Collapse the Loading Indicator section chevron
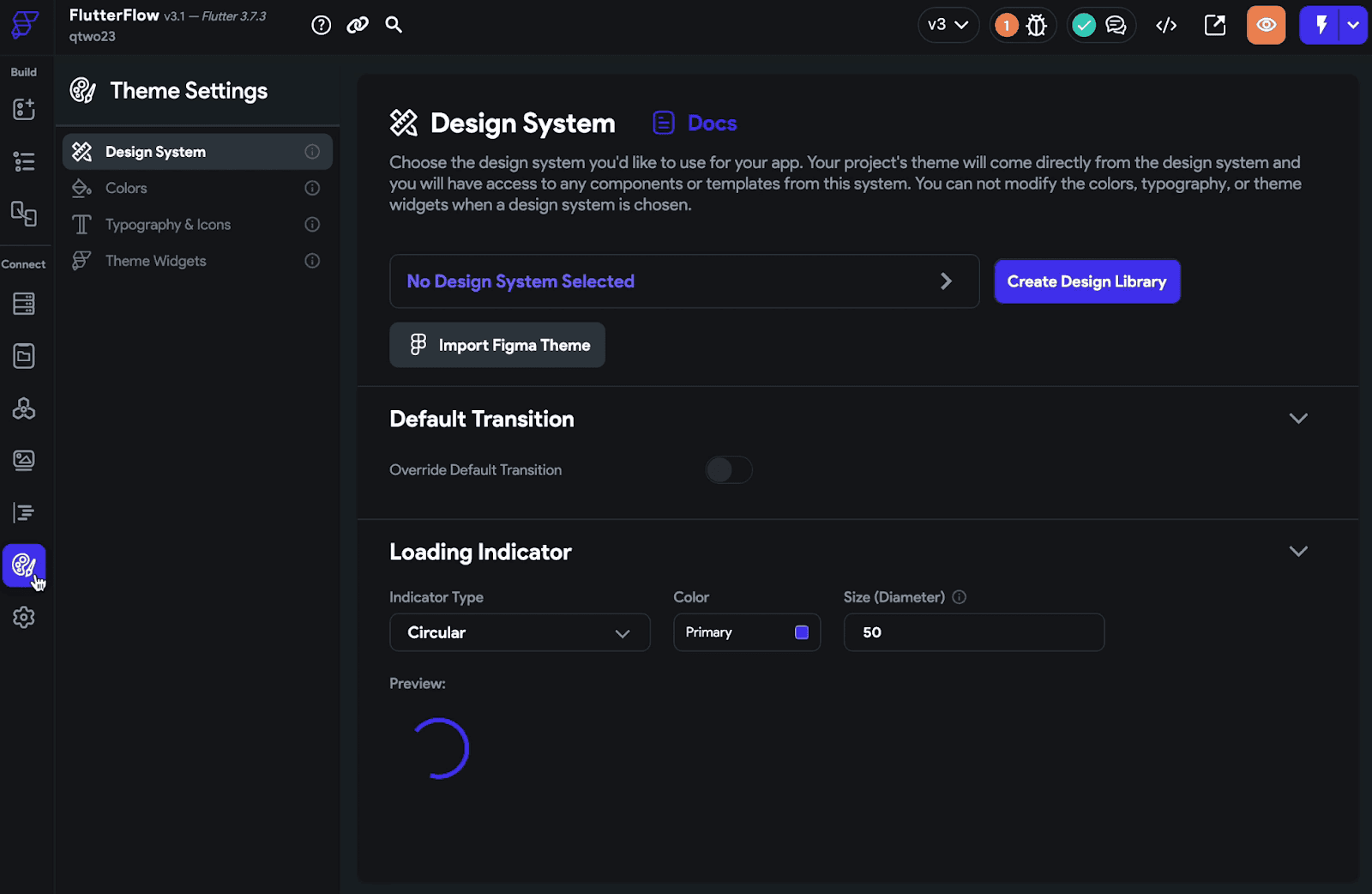 click(x=1298, y=552)
